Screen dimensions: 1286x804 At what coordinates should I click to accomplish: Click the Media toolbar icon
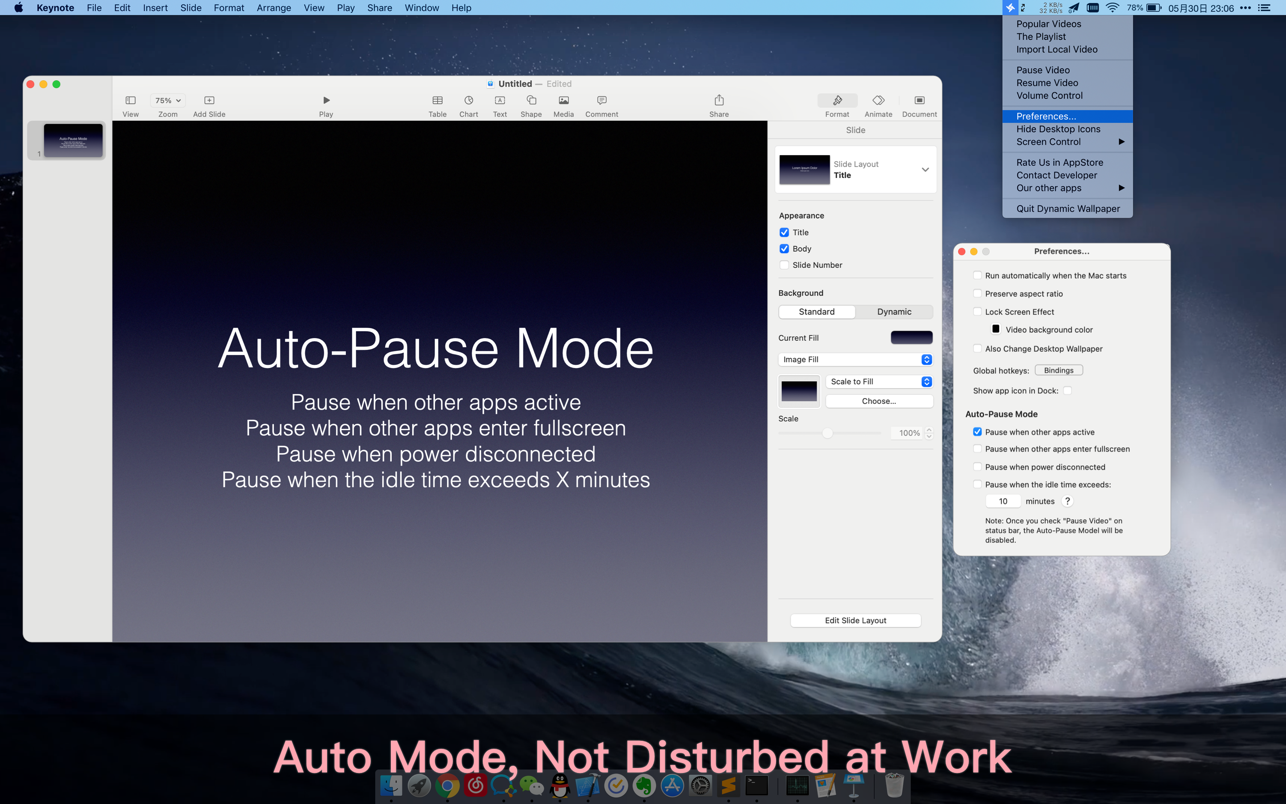click(563, 101)
